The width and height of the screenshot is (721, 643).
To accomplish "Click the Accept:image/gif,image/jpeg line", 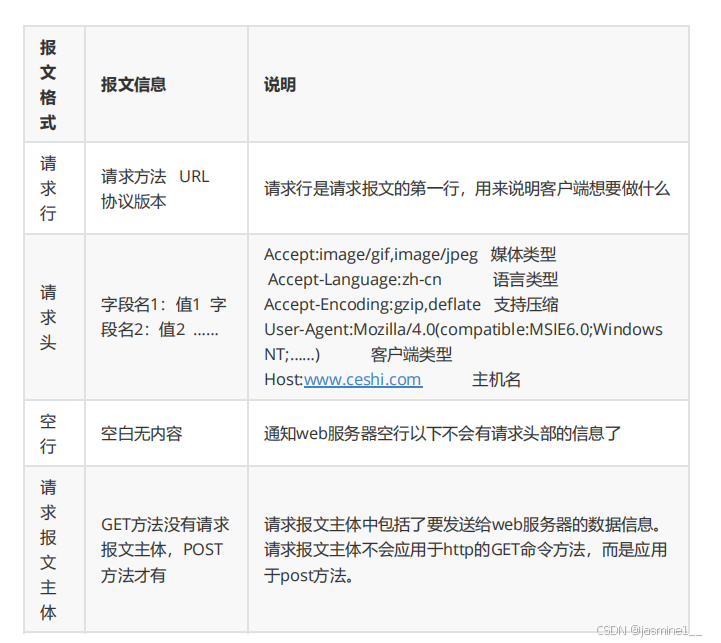I will tap(371, 254).
